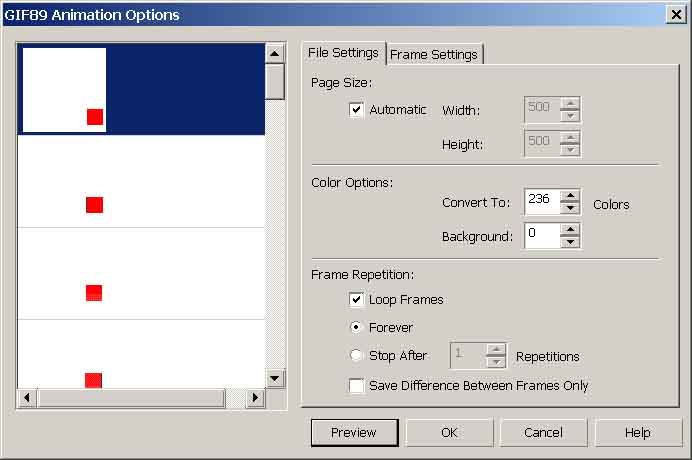
Task: Increase the Stop After repetitions value
Action: click(x=496, y=349)
